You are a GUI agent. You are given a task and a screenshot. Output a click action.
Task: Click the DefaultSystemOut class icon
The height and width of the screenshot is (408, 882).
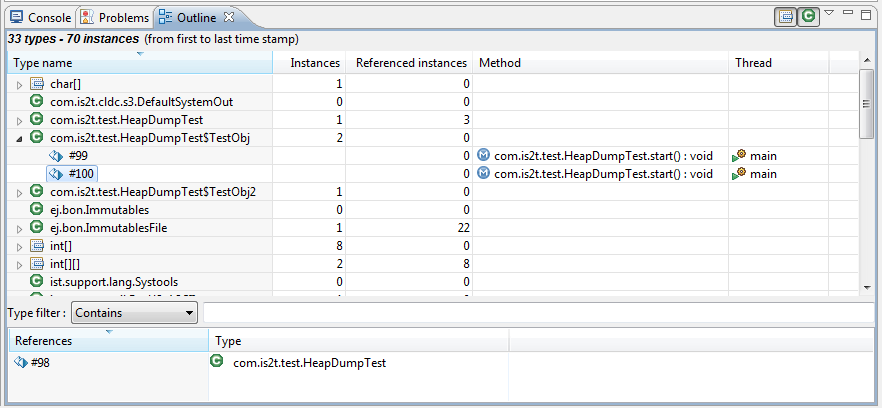pyautogui.click(x=37, y=102)
